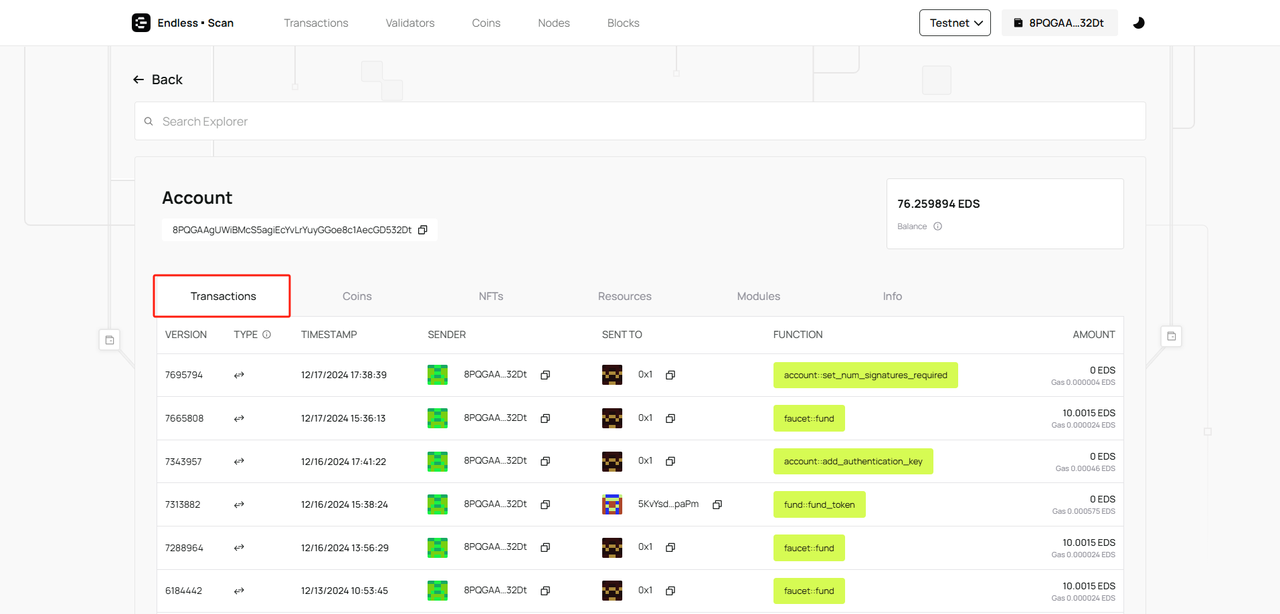
Task: Click the Endless Scan logo icon
Action: [141, 23]
